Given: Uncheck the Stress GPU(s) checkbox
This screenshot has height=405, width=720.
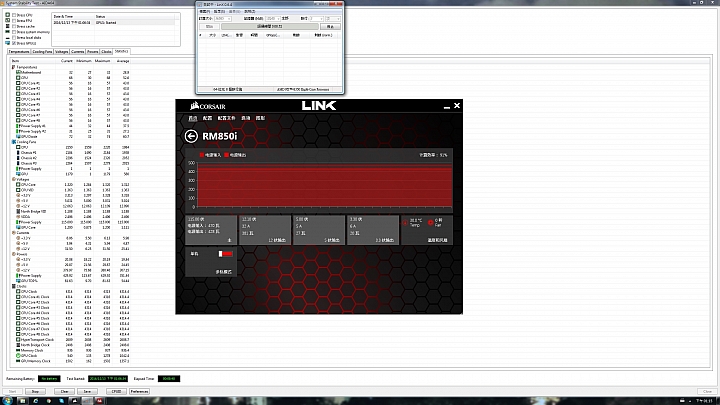Looking at the screenshot, I should [14, 43].
